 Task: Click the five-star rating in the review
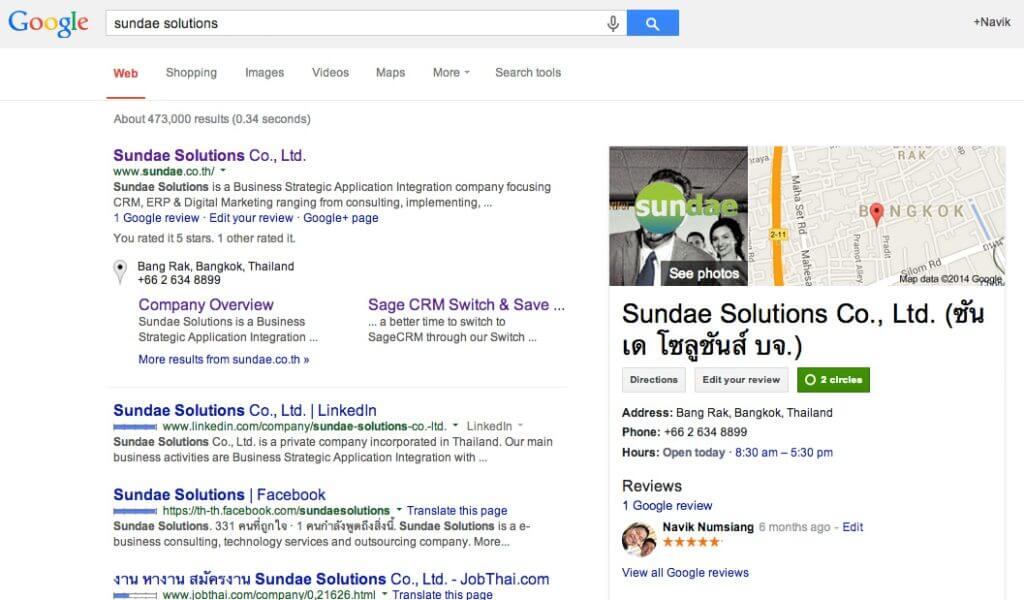691,542
